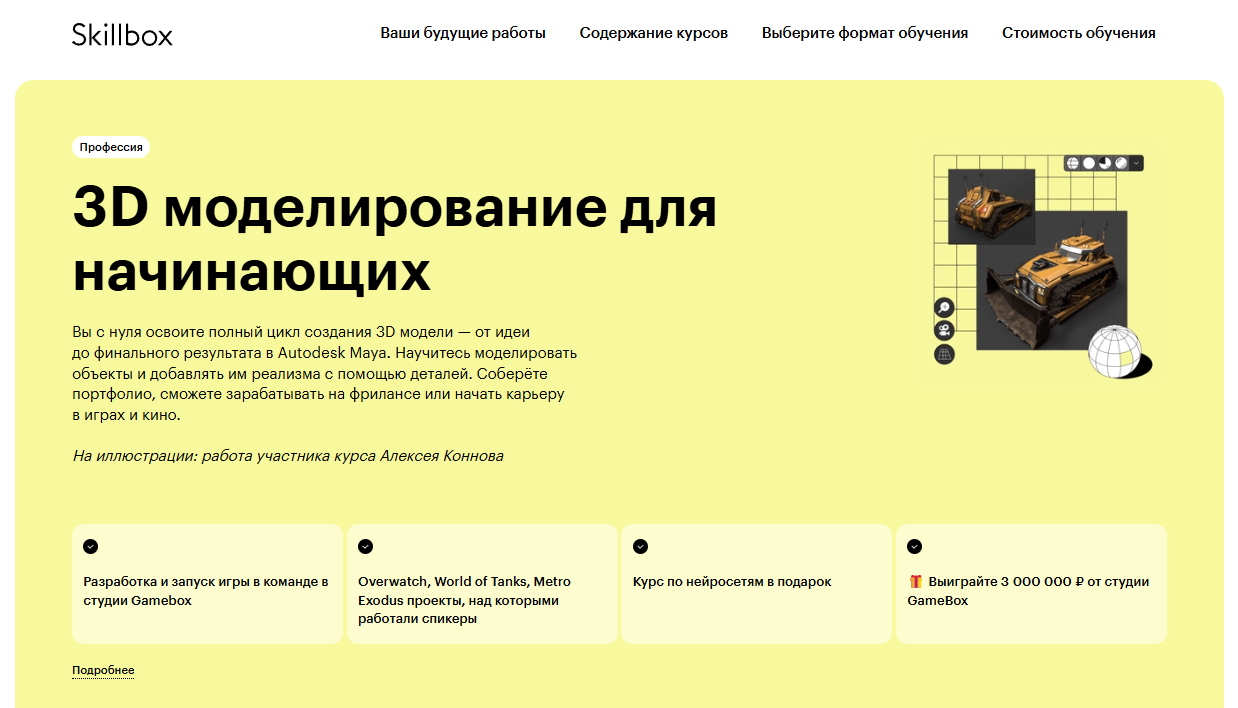The height and width of the screenshot is (708, 1238).
Task: Select the solid white shading sphere icon
Action: coord(1089,163)
